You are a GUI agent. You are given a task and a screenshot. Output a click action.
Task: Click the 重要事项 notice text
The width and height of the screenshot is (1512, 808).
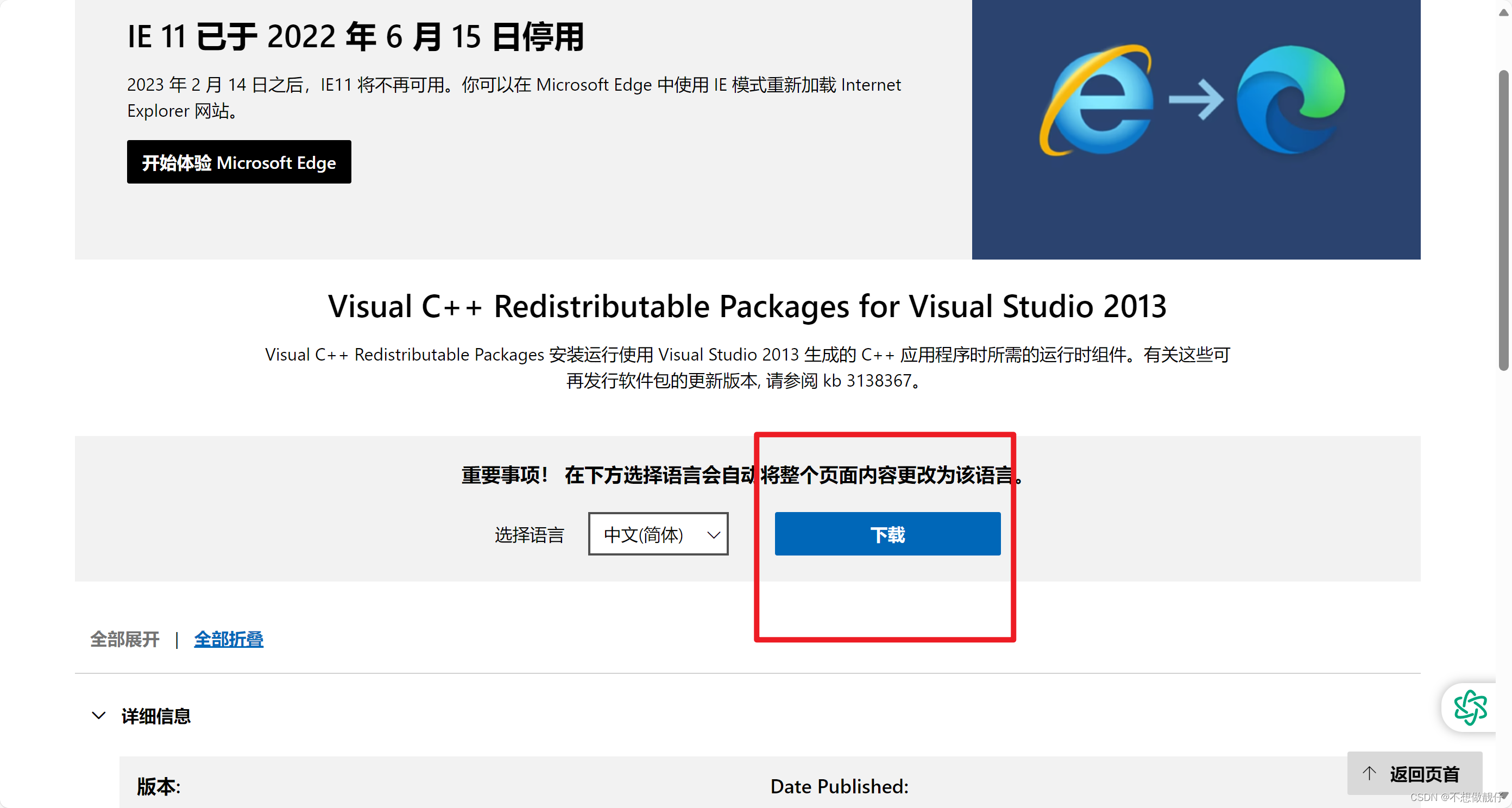(x=743, y=475)
